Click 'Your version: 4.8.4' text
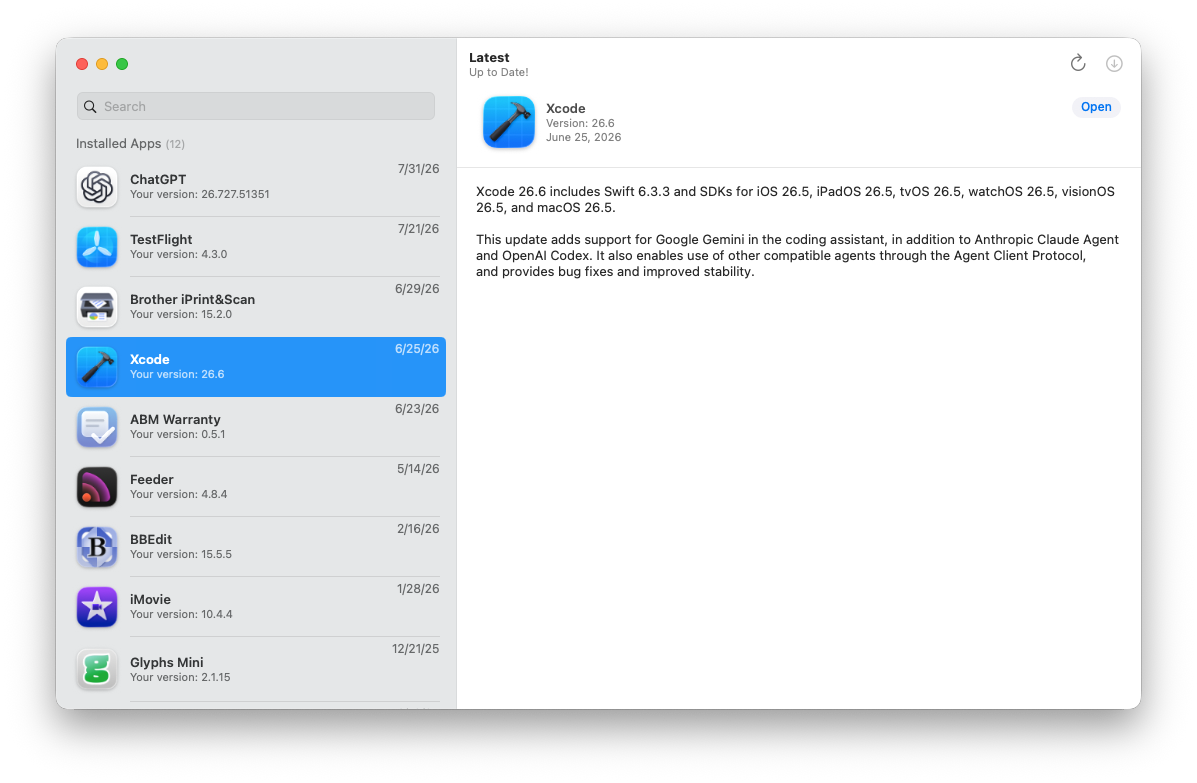1197x783 pixels. pos(179,495)
